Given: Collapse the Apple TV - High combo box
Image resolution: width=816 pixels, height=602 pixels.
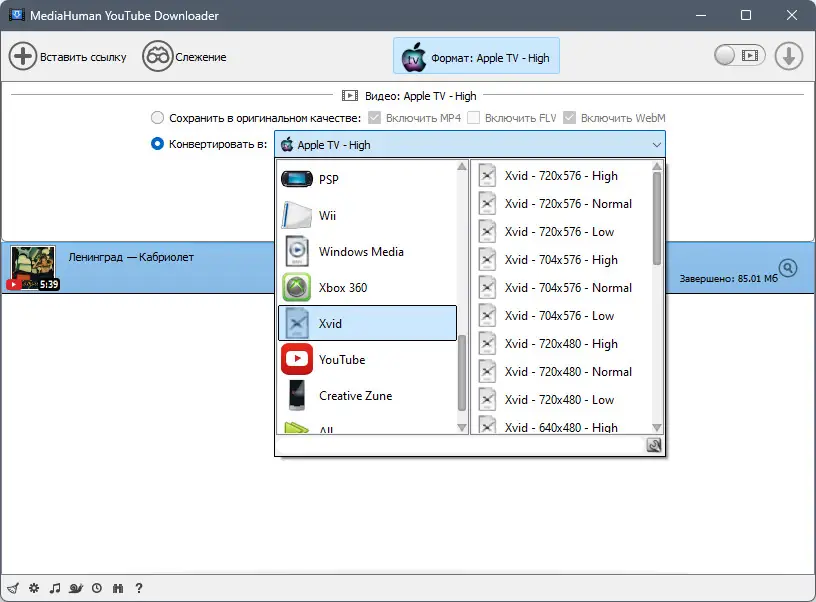Looking at the screenshot, I should [x=469, y=144].
